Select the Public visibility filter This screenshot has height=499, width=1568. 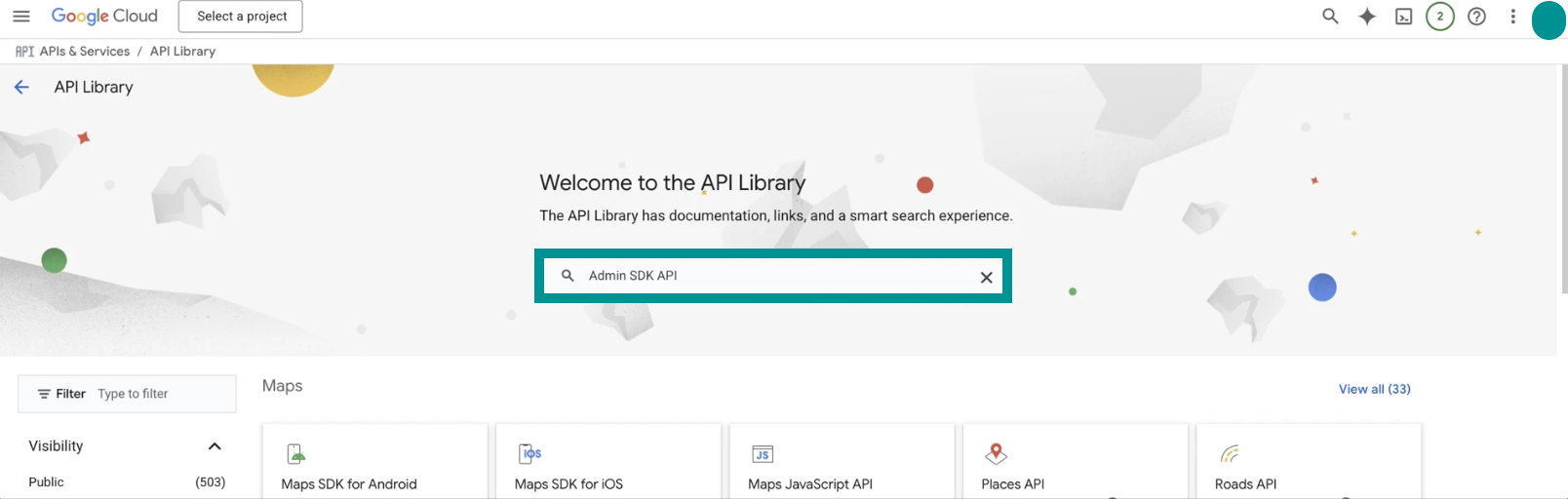pyautogui.click(x=46, y=482)
